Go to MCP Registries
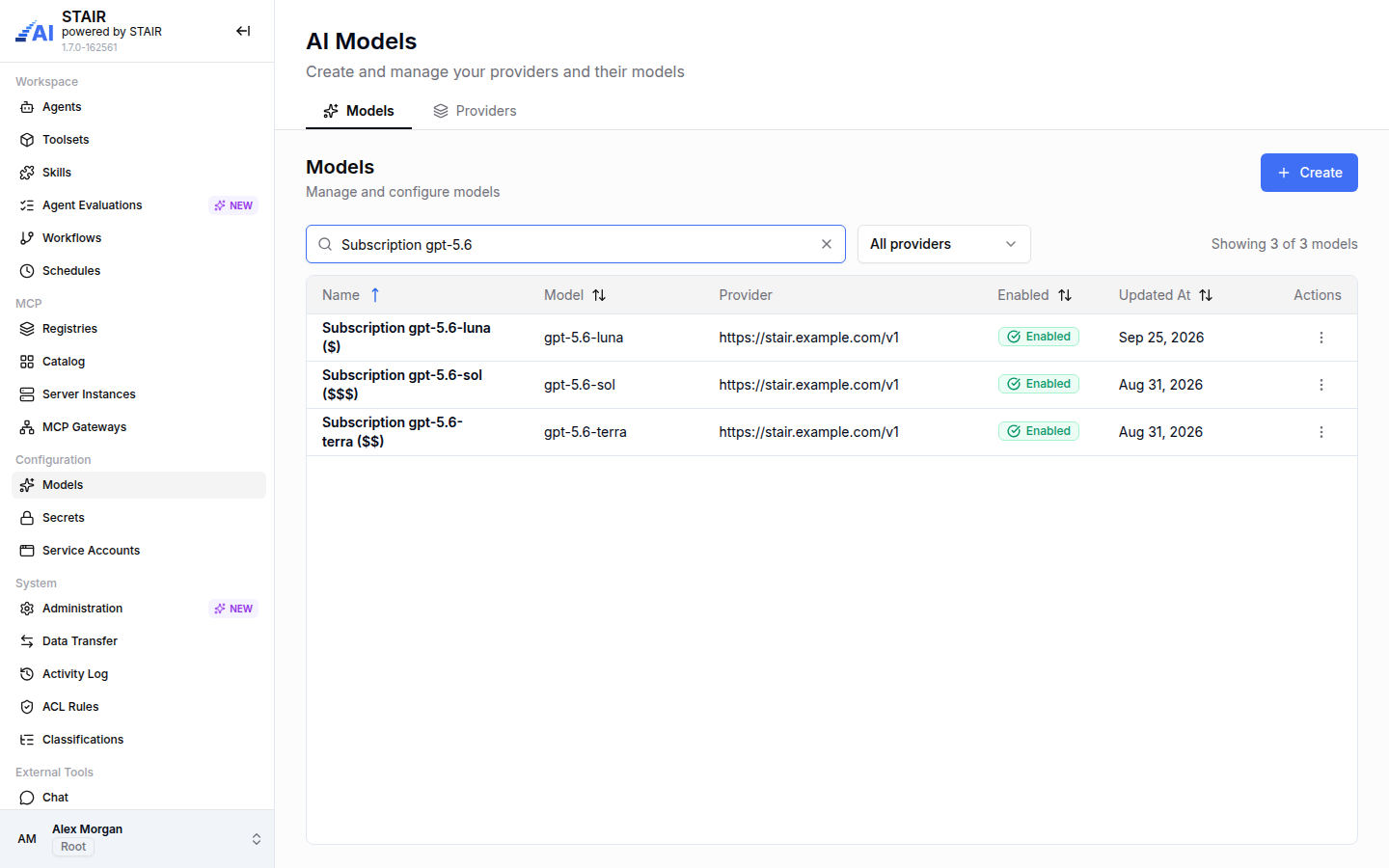 (139, 329)
